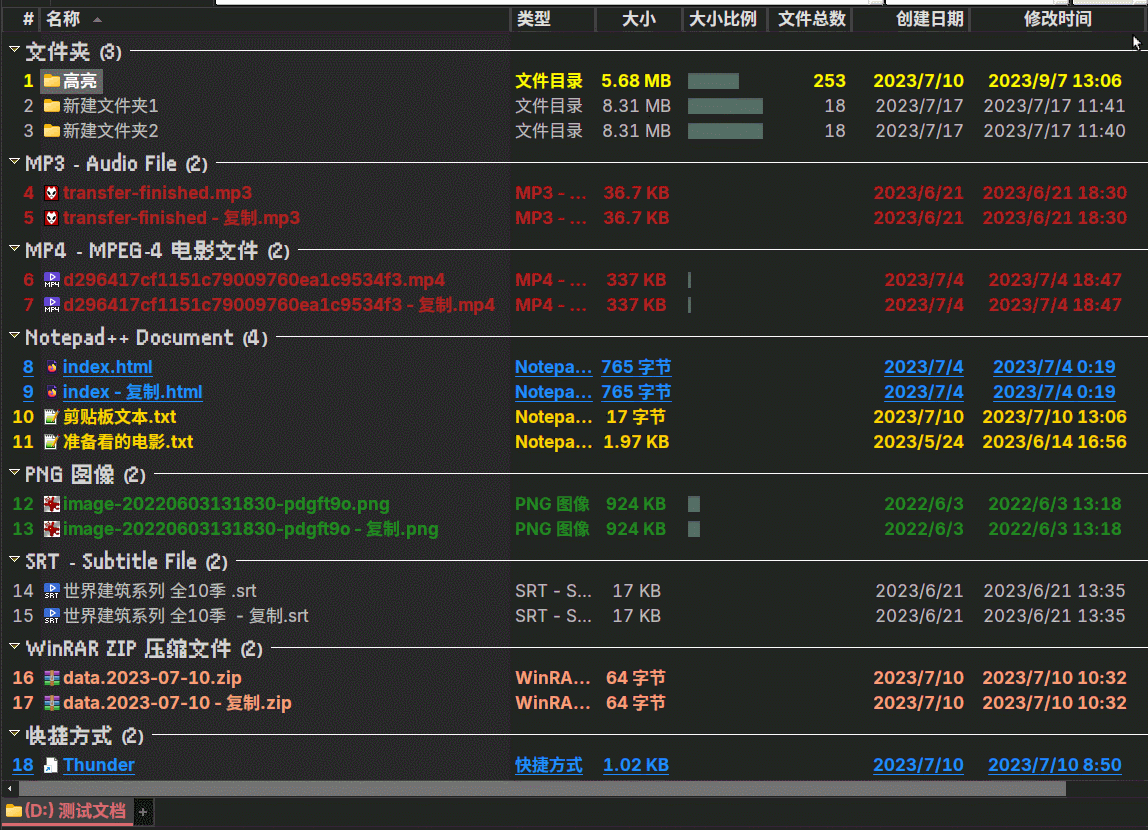Collapse the 文件夹 (3) group
The image size is (1148, 830).
pos(12,47)
